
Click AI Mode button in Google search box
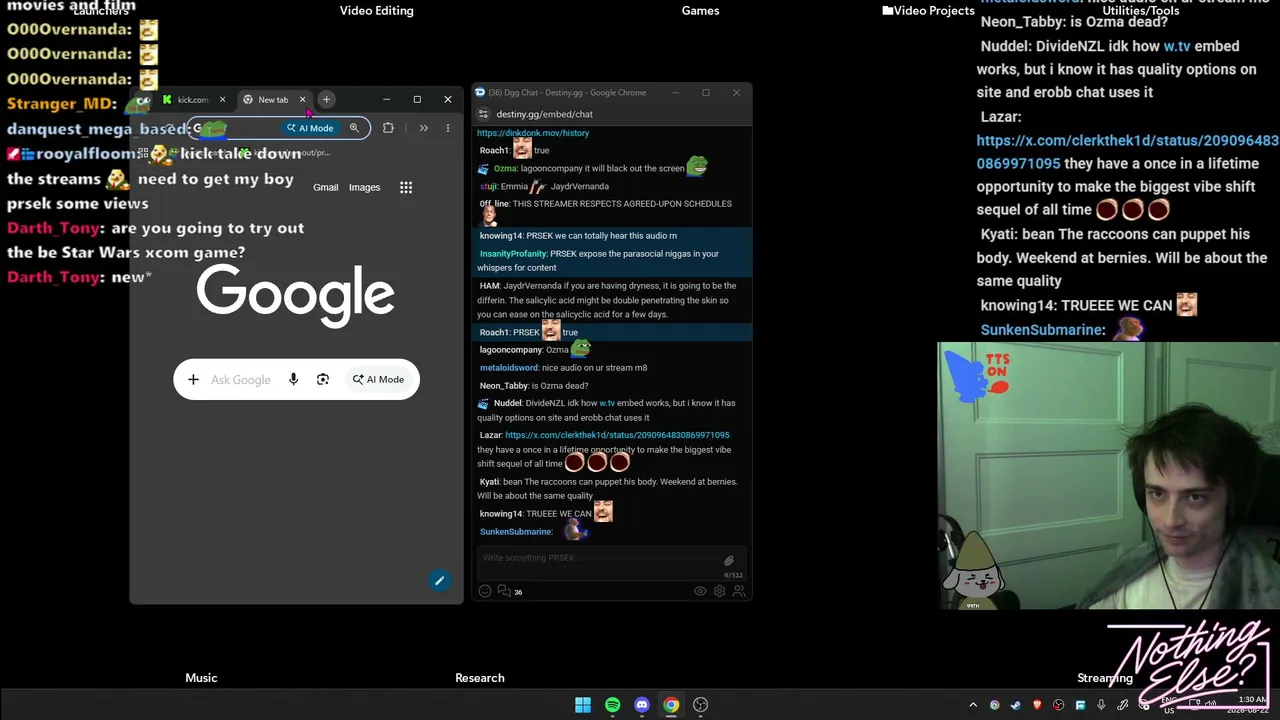[378, 380]
